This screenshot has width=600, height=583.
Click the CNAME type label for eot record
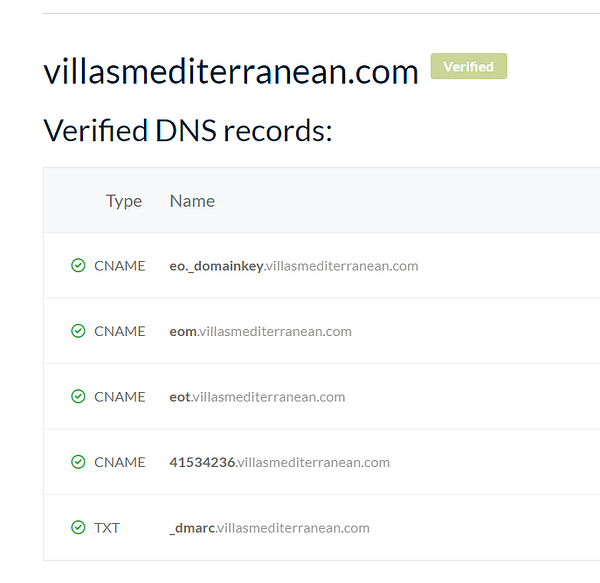point(120,397)
